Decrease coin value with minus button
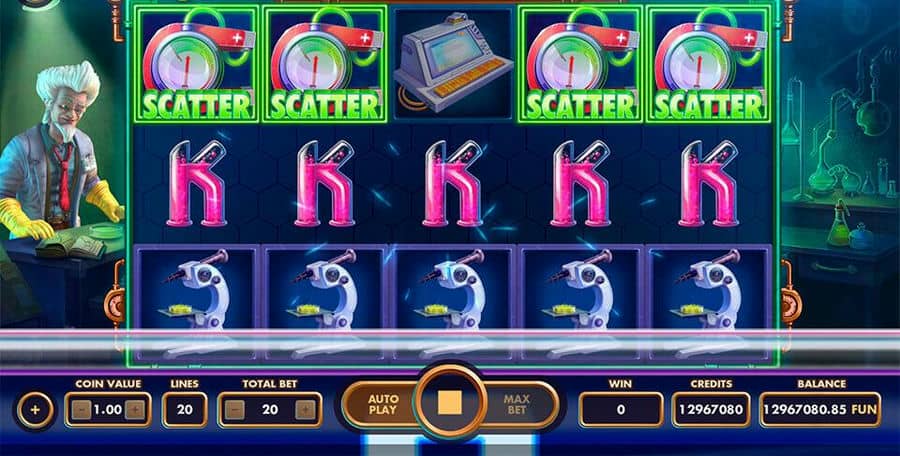Viewport: 900px width, 456px height. pos(81,409)
